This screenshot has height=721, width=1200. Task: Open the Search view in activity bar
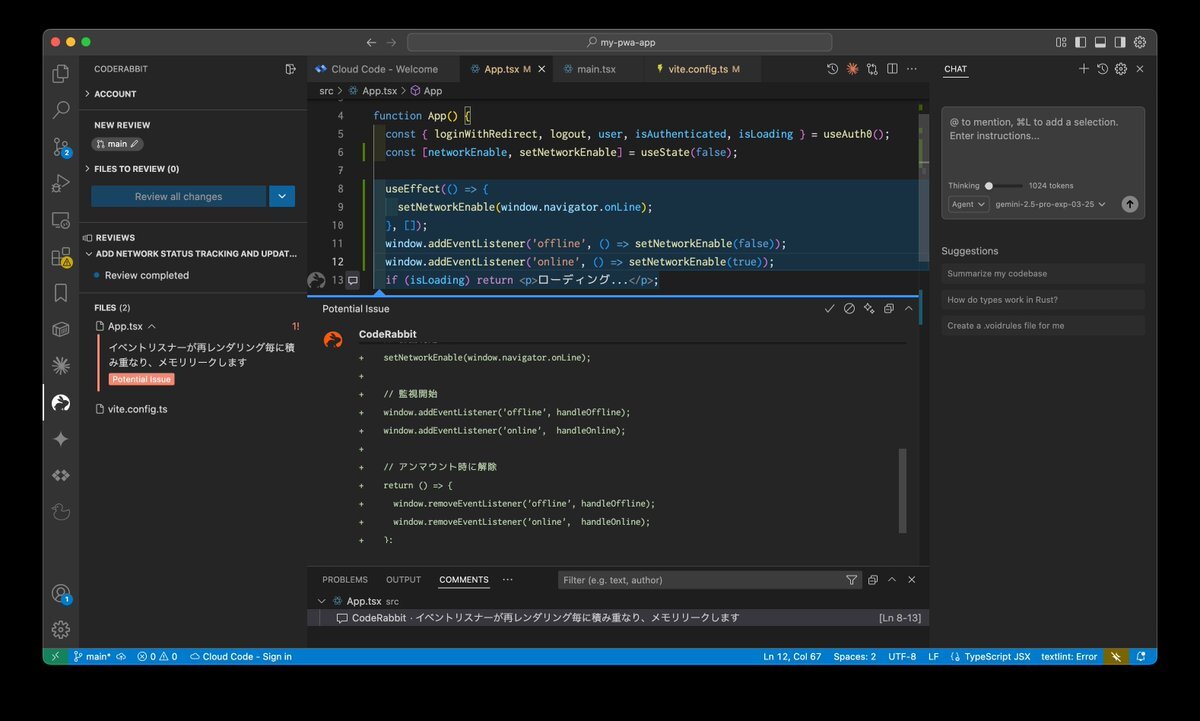pyautogui.click(x=61, y=110)
